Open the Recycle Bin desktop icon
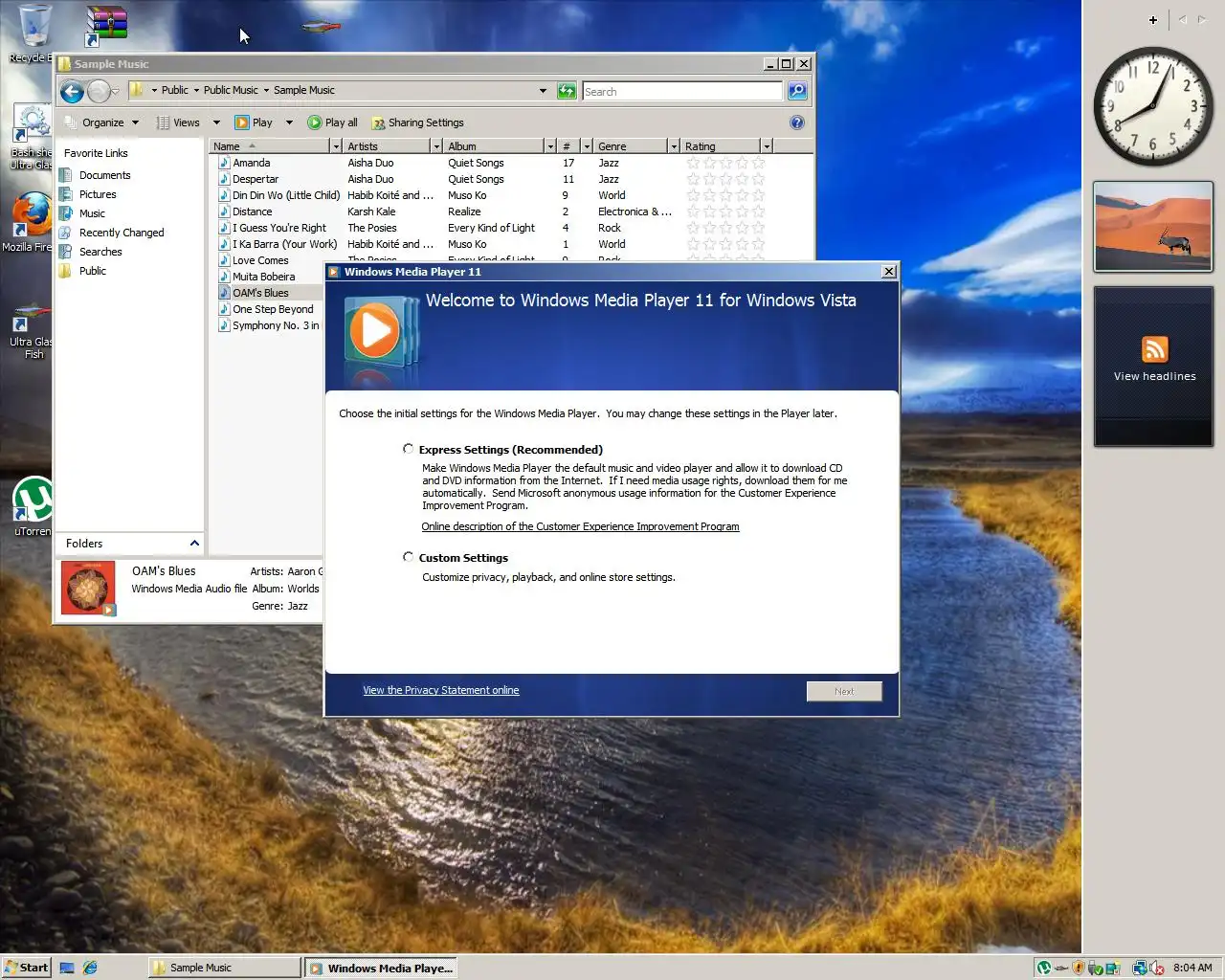Viewport: 1225px width, 980px height. pyautogui.click(x=33, y=33)
